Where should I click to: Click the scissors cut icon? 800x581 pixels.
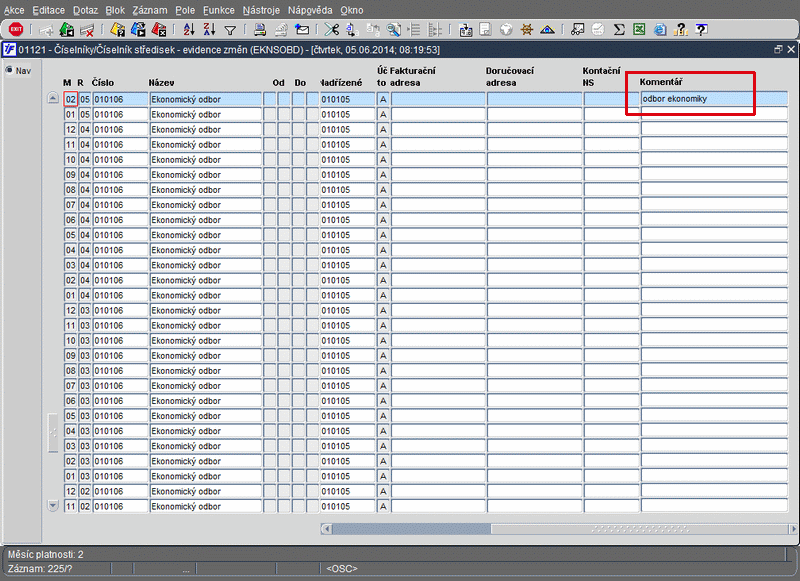click(x=332, y=30)
